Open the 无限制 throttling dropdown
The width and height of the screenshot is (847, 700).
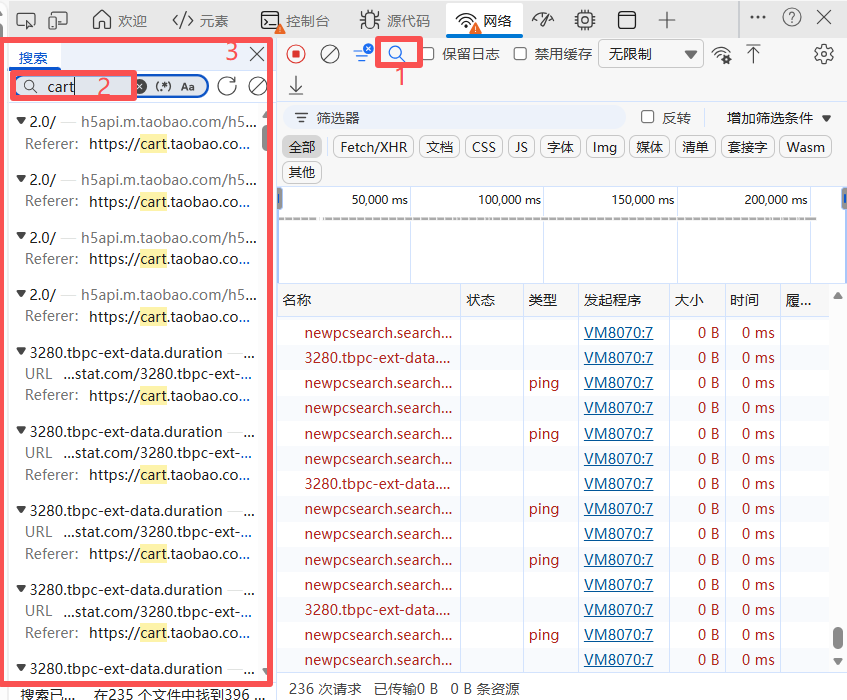(650, 54)
